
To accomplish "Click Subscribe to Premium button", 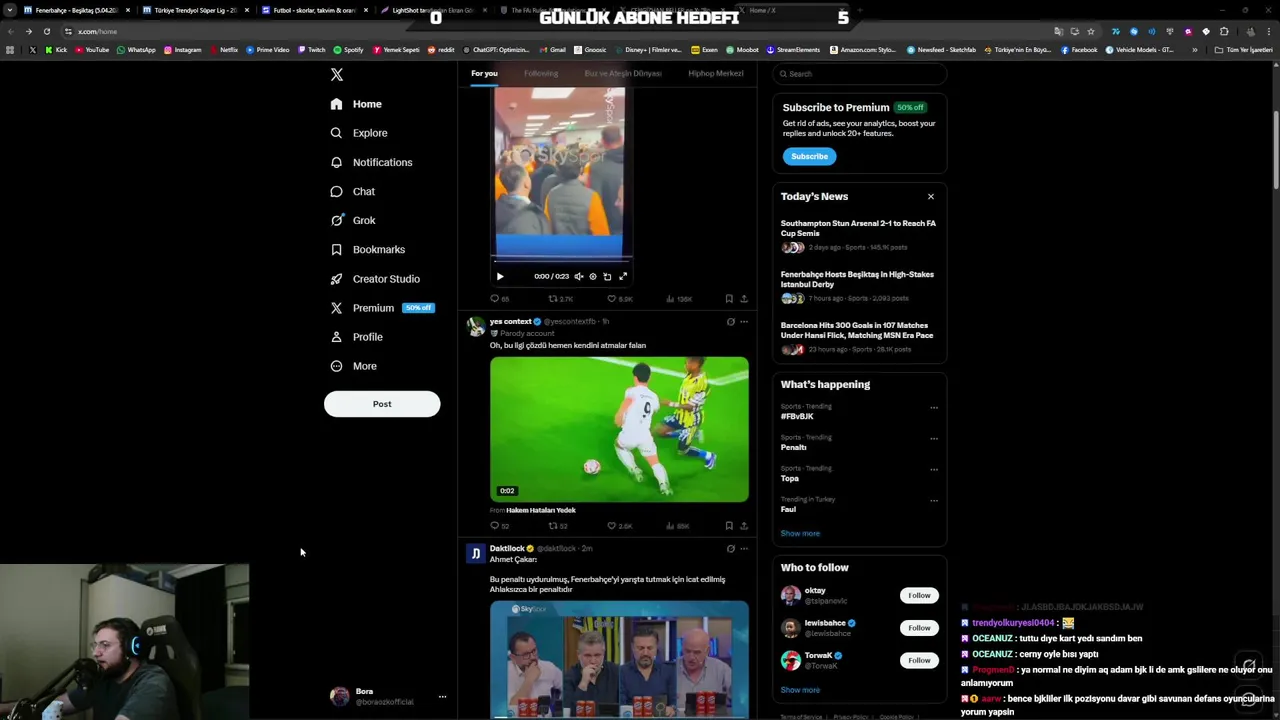I will [x=809, y=157].
